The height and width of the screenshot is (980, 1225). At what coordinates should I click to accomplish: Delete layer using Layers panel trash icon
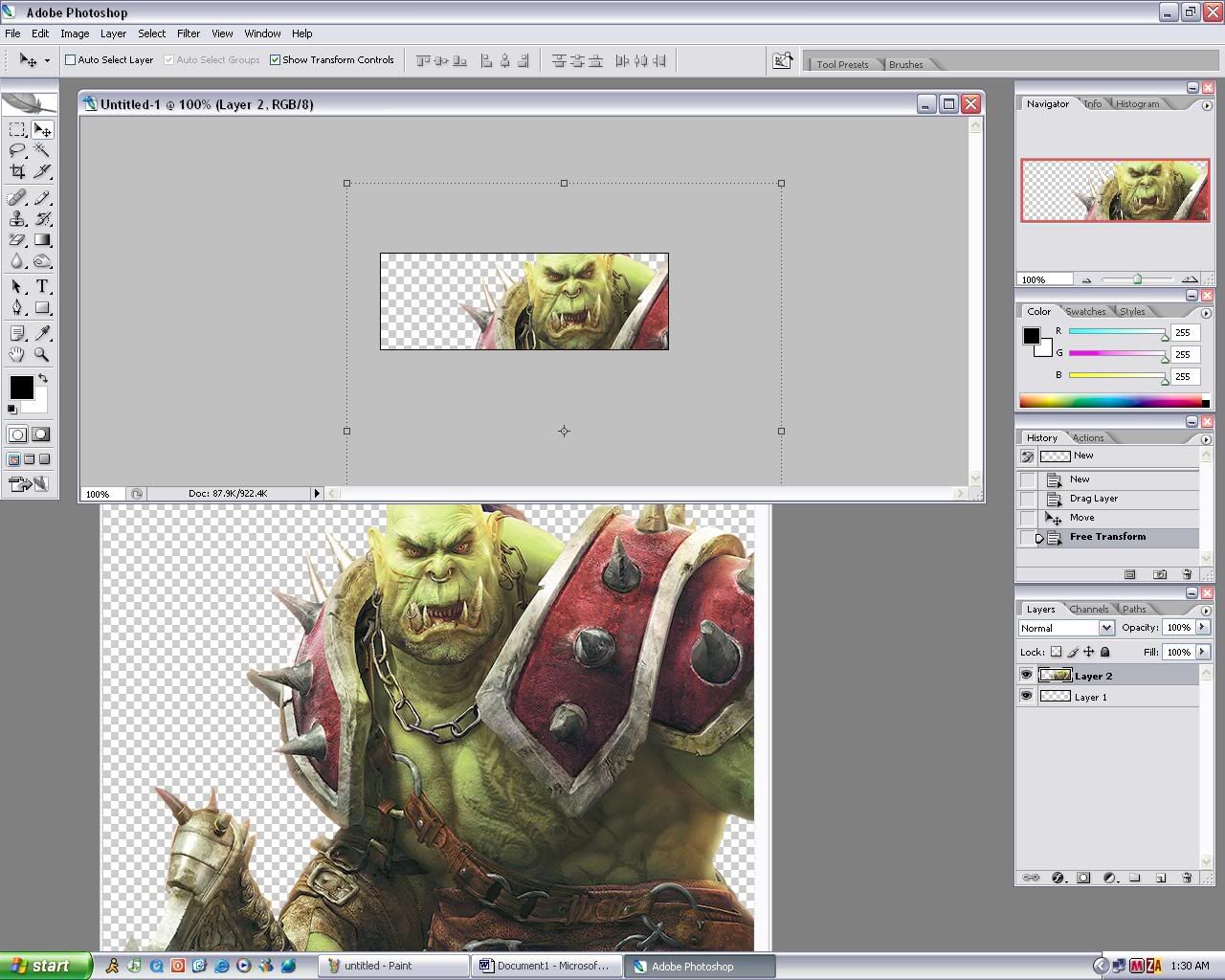[x=1187, y=877]
